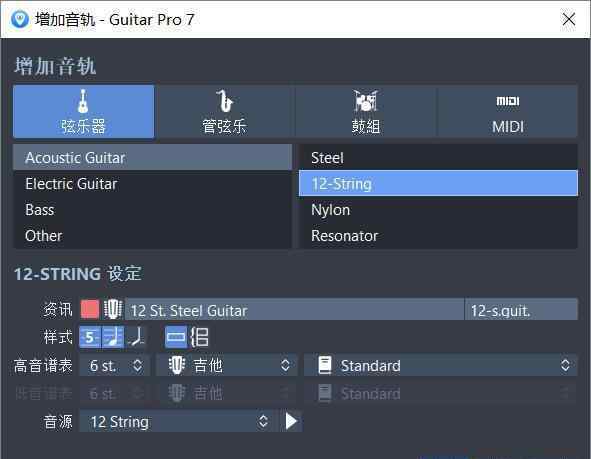Open the 鼓组 drum kit tab
This screenshot has height=459, width=591.
coord(366,112)
